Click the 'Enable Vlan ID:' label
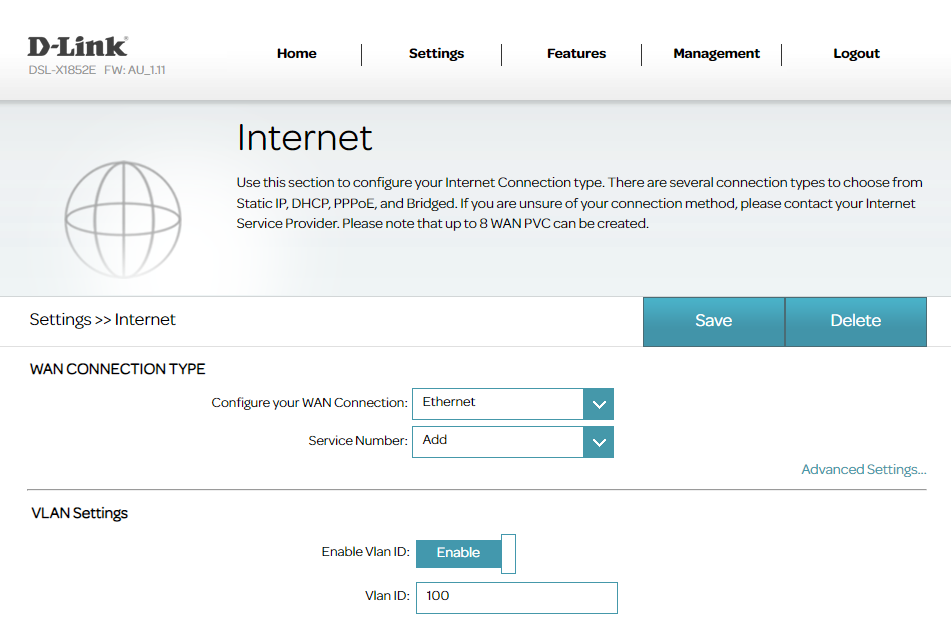 tap(366, 552)
